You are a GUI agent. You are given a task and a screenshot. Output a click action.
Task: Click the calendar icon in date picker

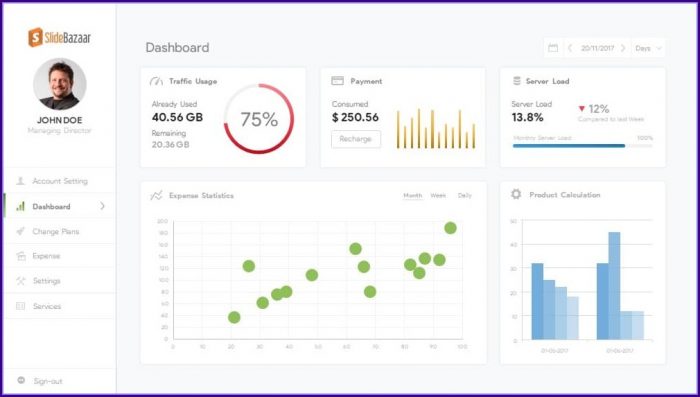[x=553, y=48]
